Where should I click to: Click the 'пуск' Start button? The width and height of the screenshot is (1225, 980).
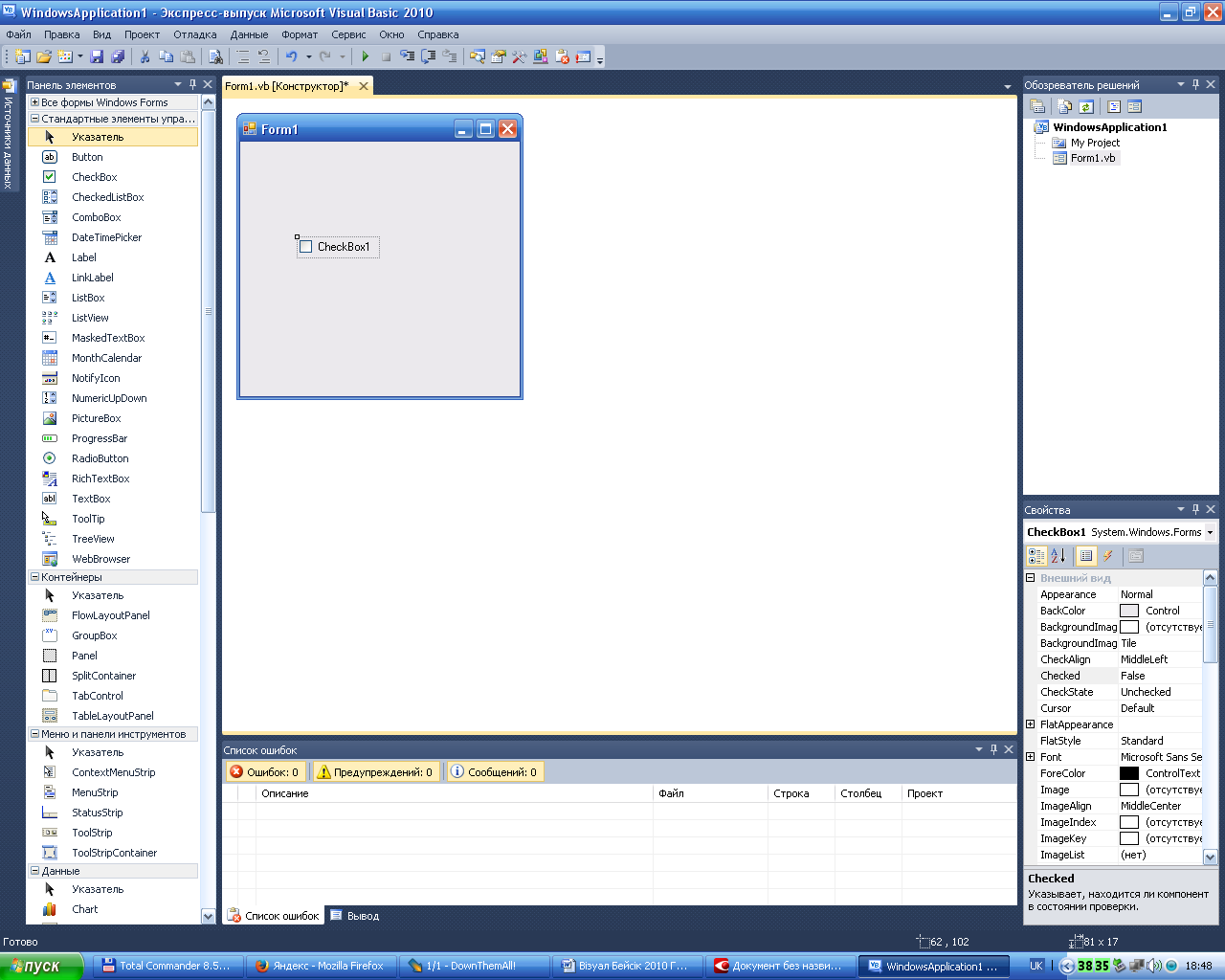[x=42, y=966]
